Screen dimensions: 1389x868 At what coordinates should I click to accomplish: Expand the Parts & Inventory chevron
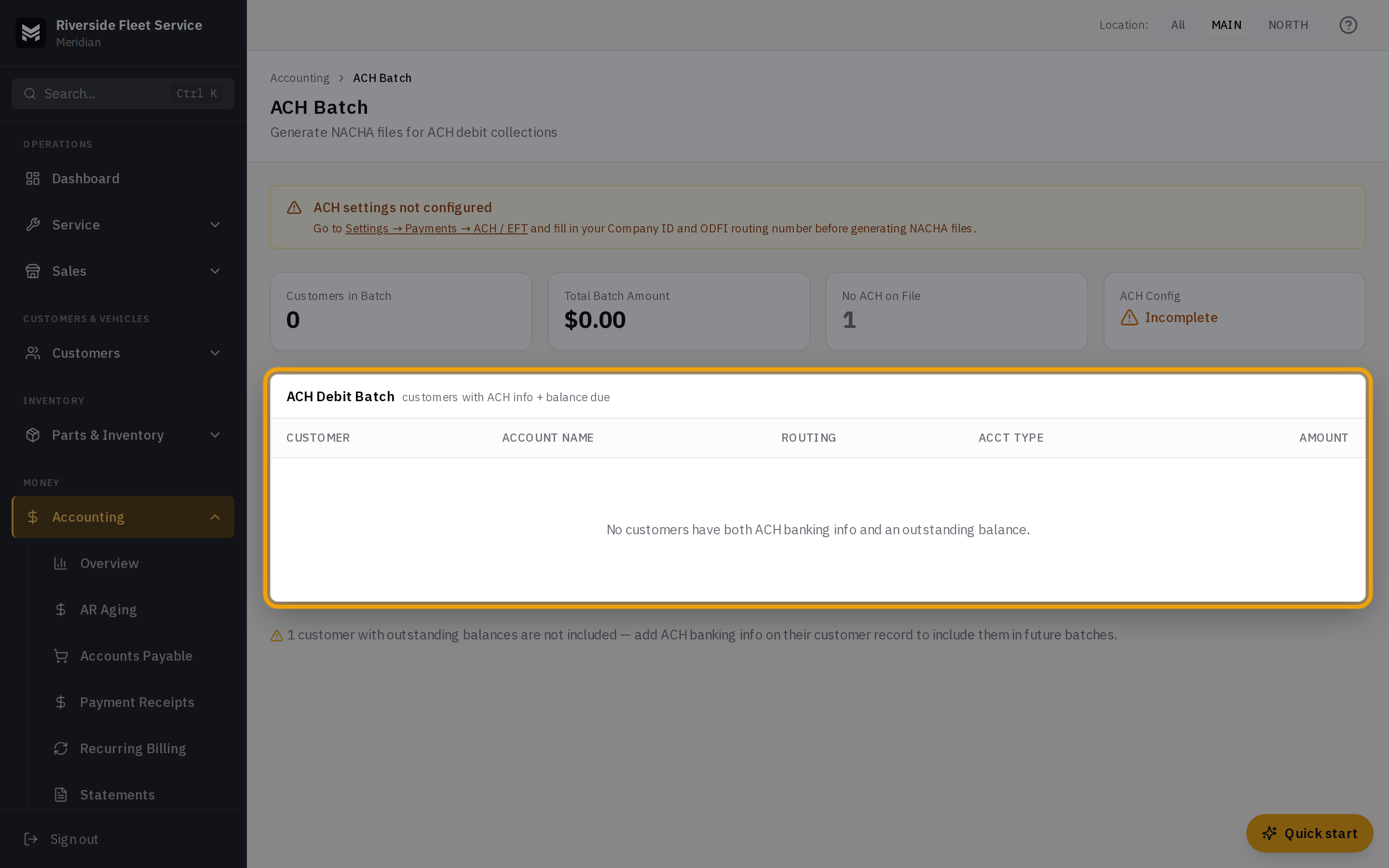[215, 435]
